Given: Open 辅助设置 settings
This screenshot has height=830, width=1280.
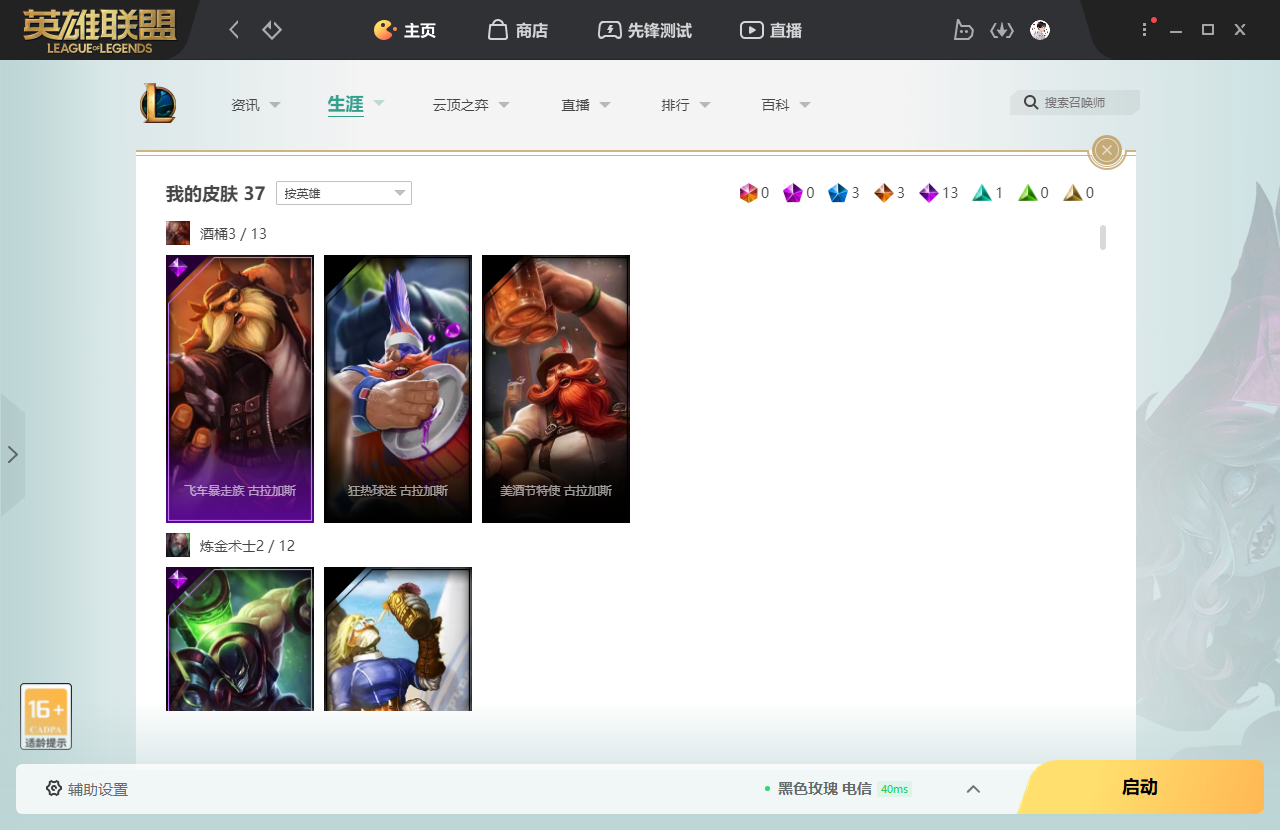Looking at the screenshot, I should click(87, 789).
